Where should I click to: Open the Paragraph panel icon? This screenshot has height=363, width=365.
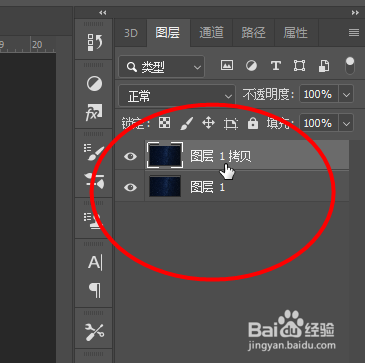(x=95, y=290)
